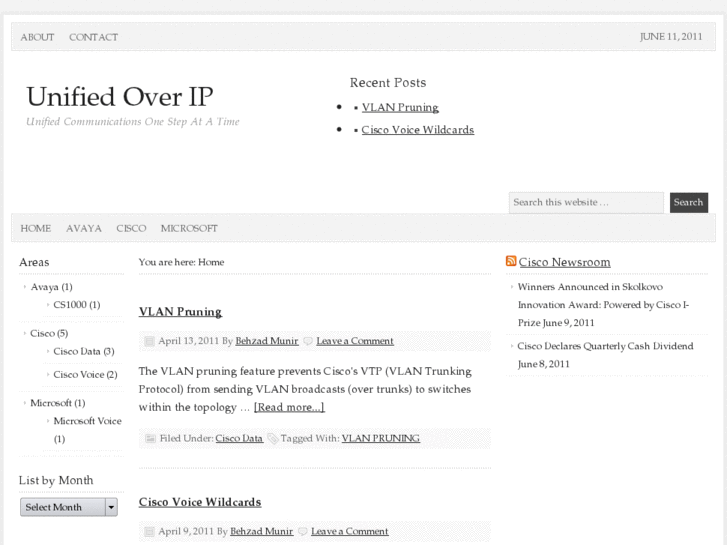Image resolution: width=727 pixels, height=545 pixels.
Task: Open the Avaya menu item
Action: click(x=83, y=228)
